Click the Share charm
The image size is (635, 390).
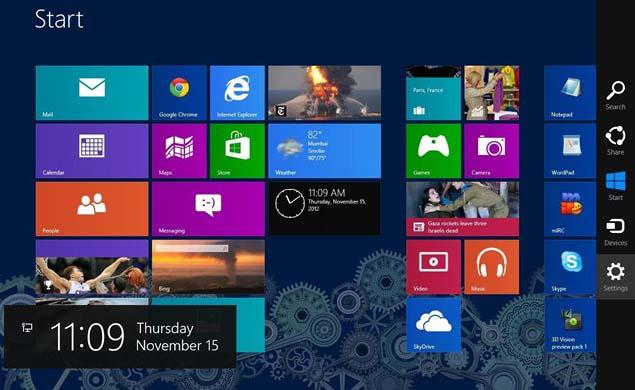(x=616, y=141)
